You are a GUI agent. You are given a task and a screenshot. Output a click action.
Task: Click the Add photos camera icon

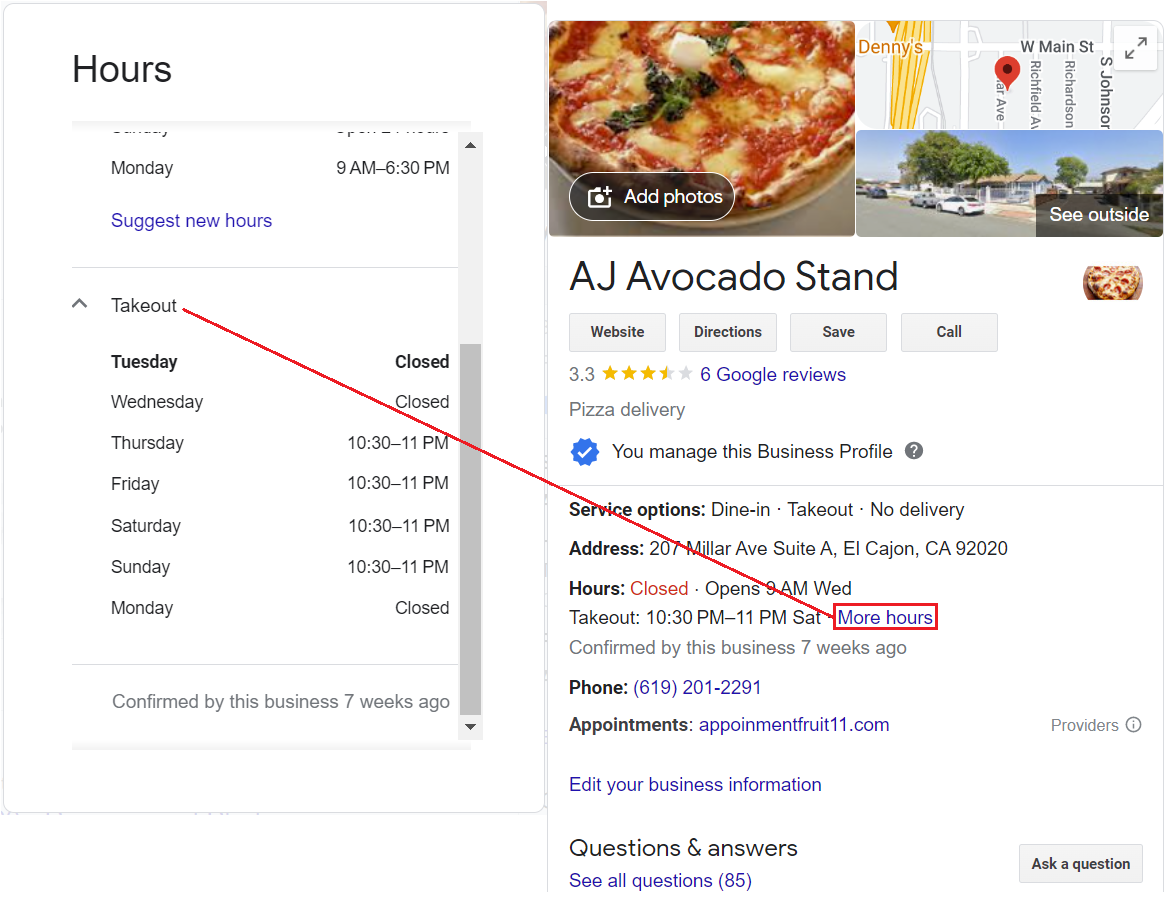pyautogui.click(x=599, y=196)
